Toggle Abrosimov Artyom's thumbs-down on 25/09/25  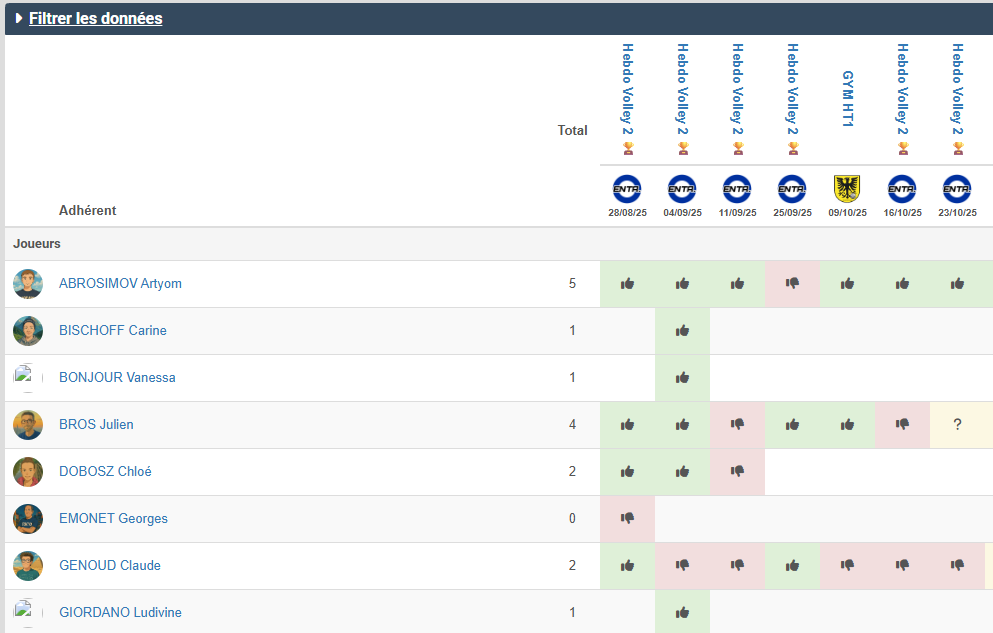coord(792,283)
